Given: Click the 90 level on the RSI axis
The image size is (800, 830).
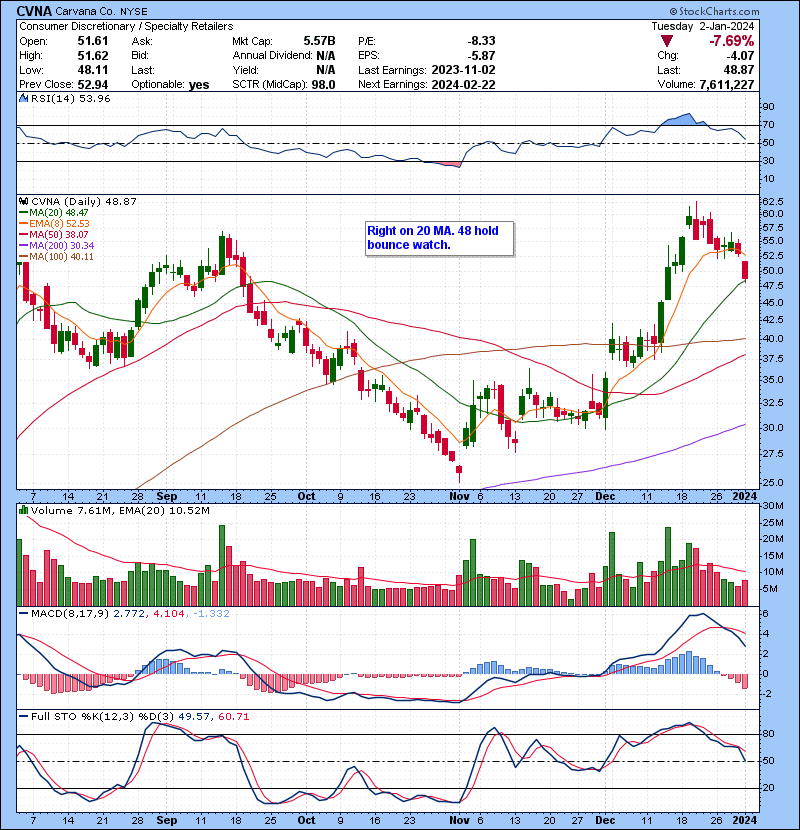Looking at the screenshot, I should (x=768, y=107).
